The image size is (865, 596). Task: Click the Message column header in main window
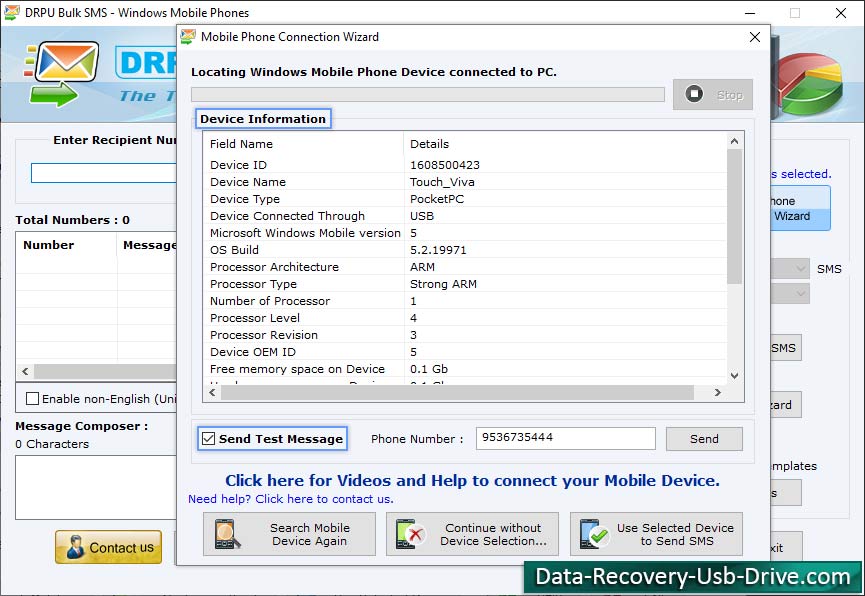147,245
